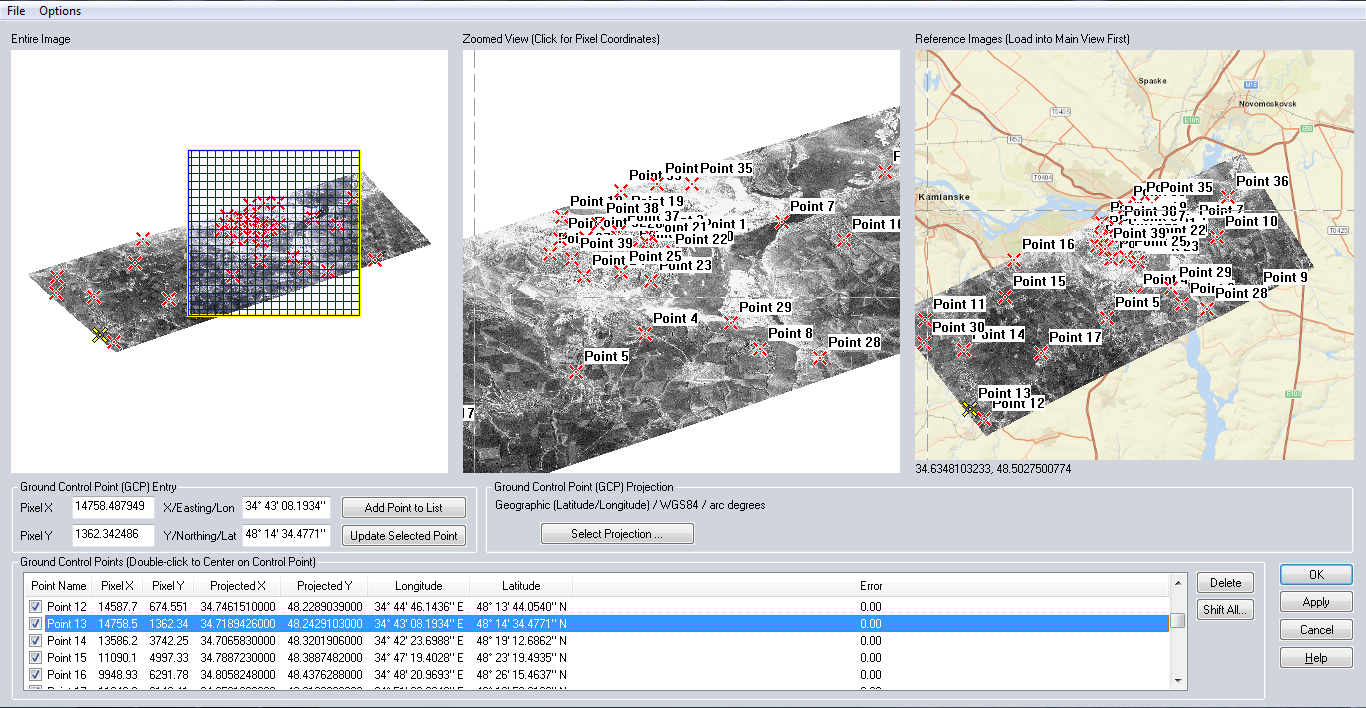Click the Point 29 marker in Zoomed View
Screen dimensions: 1366x708
coord(731,323)
